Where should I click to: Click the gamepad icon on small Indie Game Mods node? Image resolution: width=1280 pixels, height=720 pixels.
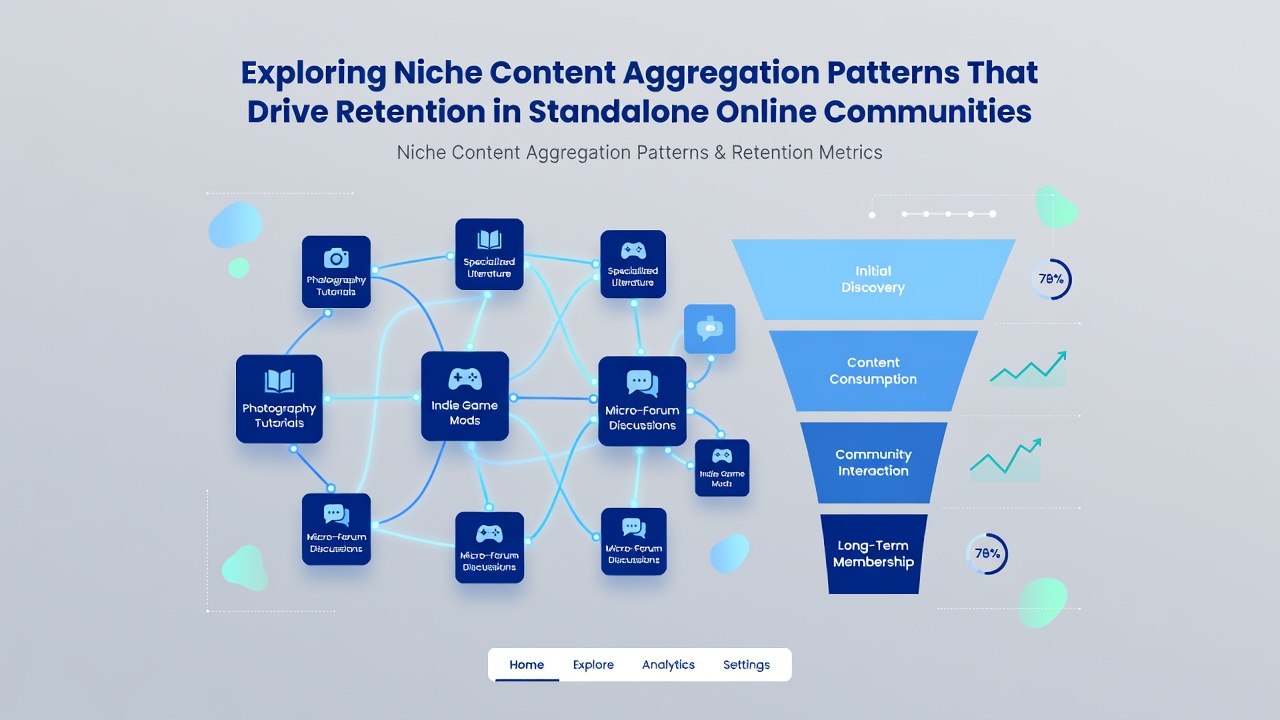click(x=722, y=456)
